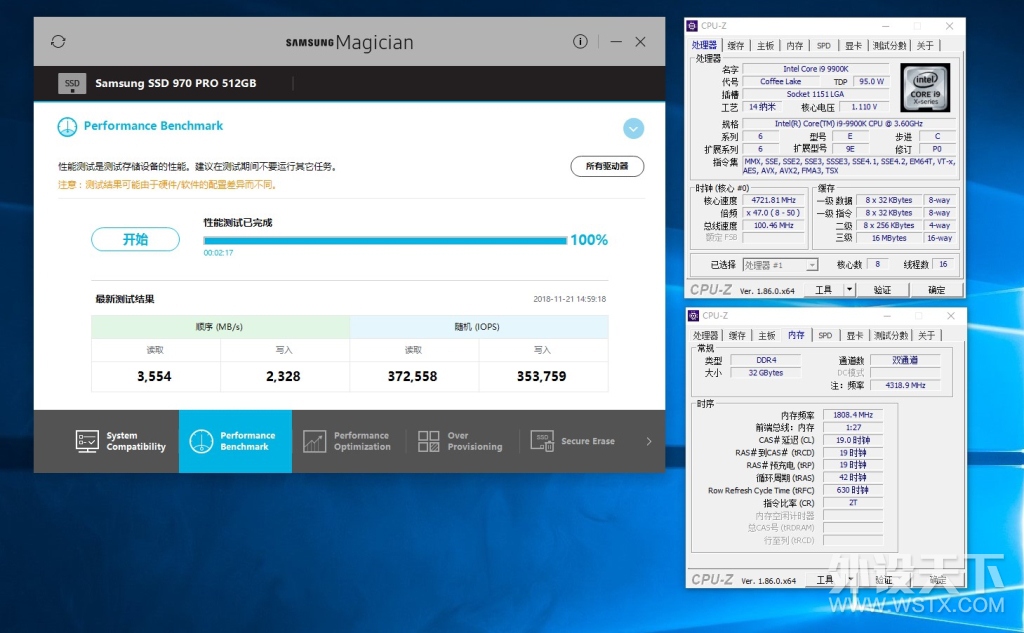Click the sequential read result 3,554
1024x633 pixels.
[x=154, y=377]
